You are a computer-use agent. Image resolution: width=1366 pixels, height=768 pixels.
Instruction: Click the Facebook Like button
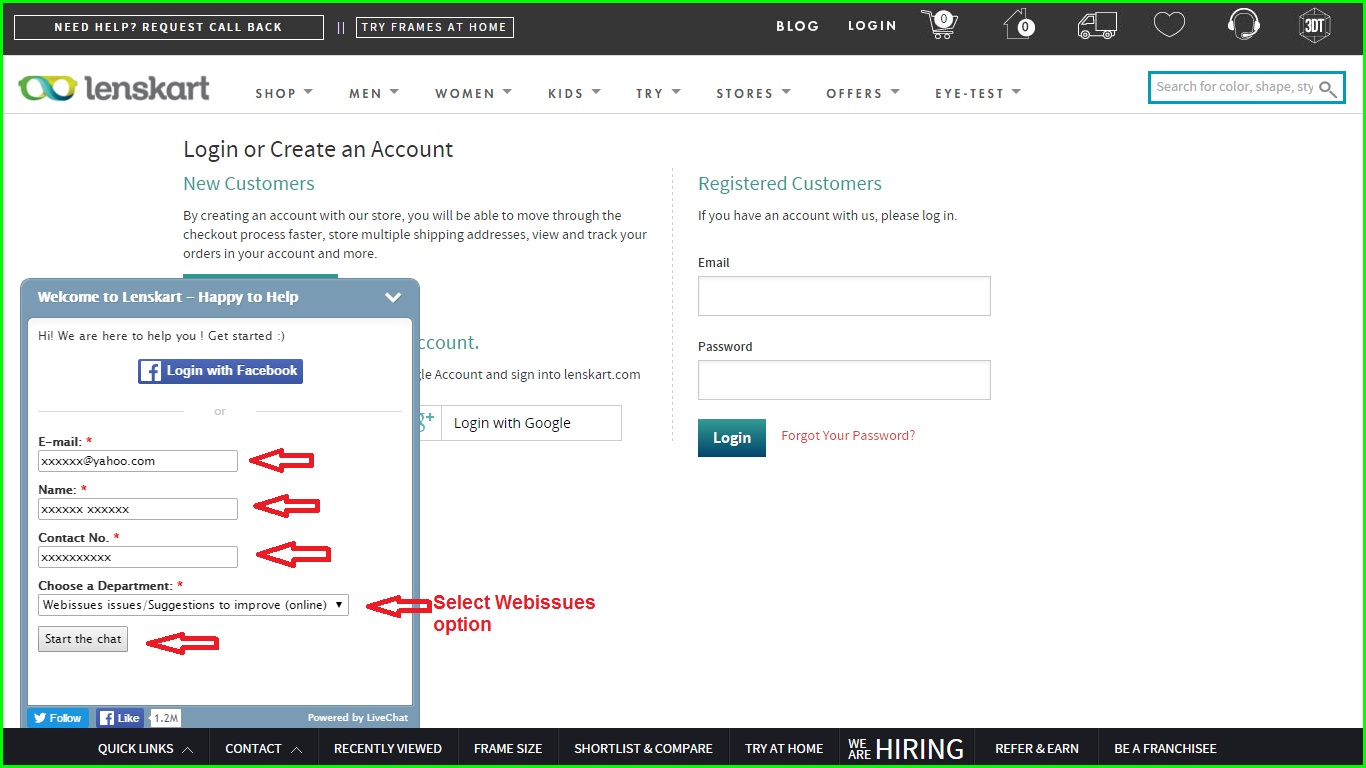(x=120, y=718)
